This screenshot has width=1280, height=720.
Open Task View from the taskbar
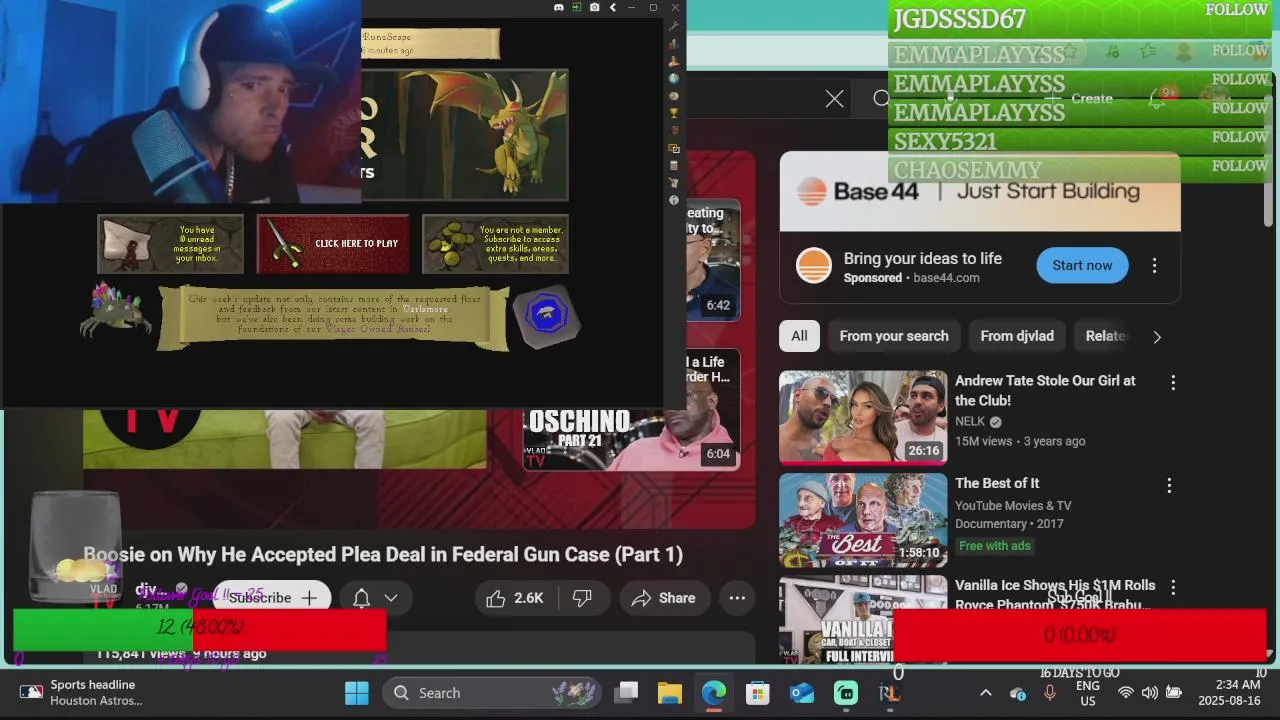pyautogui.click(x=627, y=693)
